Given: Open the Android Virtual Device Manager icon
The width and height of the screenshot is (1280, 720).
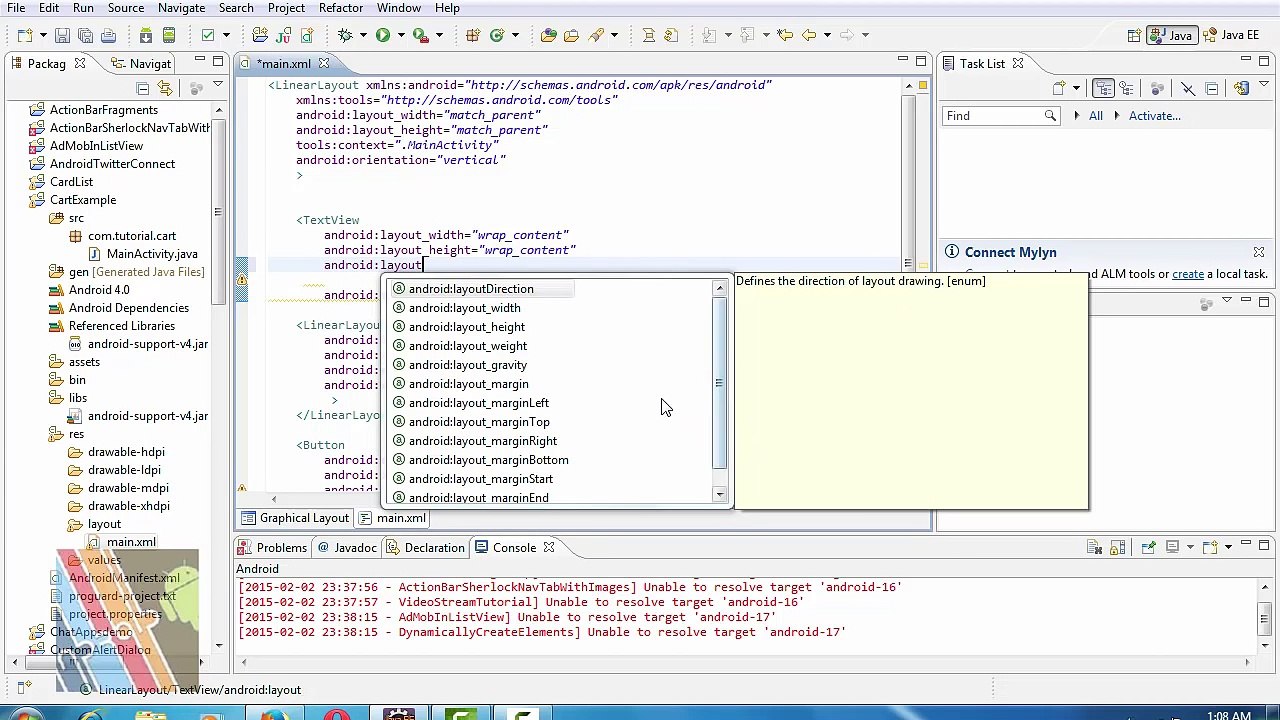Looking at the screenshot, I should [169, 35].
